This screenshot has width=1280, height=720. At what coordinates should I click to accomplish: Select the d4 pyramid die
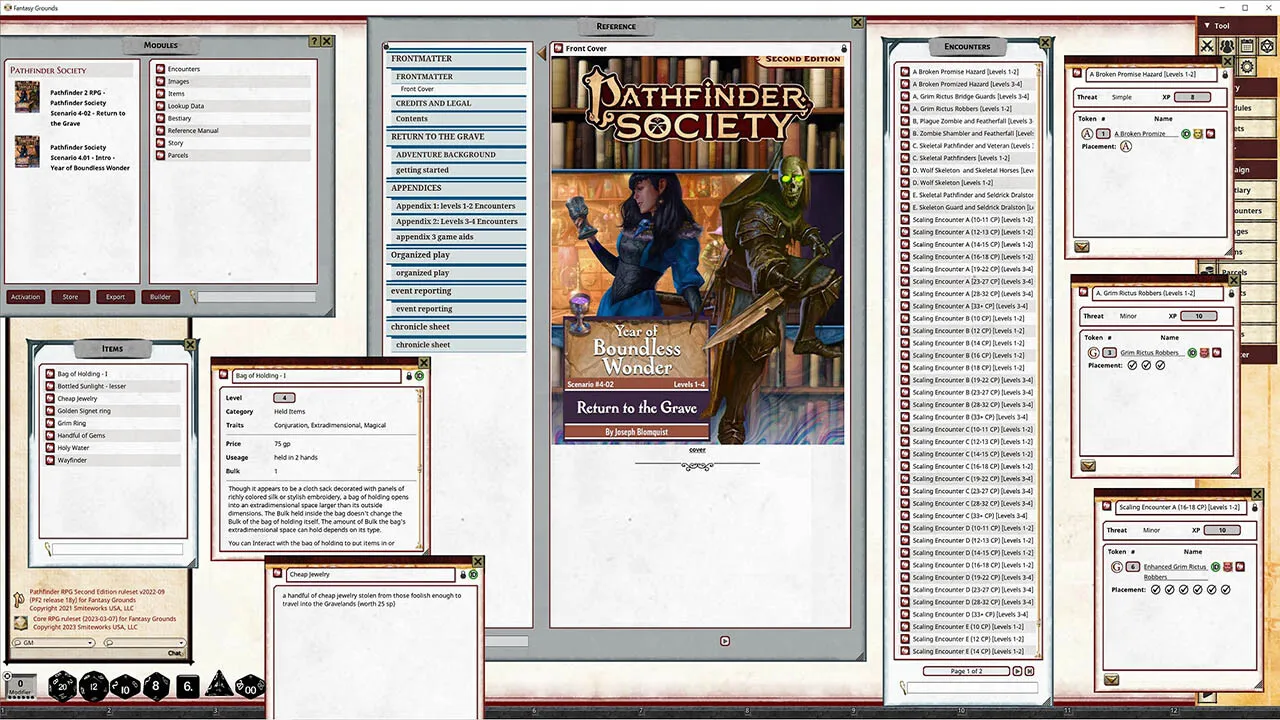[x=217, y=685]
